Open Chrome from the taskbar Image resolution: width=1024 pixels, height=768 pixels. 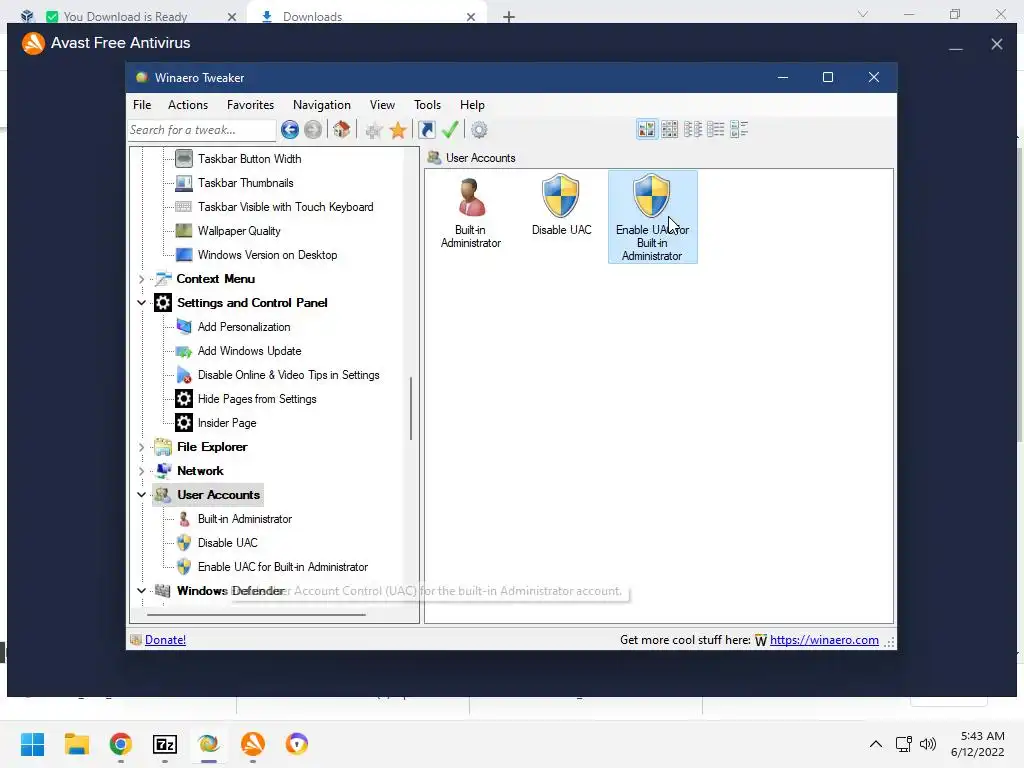click(x=121, y=744)
